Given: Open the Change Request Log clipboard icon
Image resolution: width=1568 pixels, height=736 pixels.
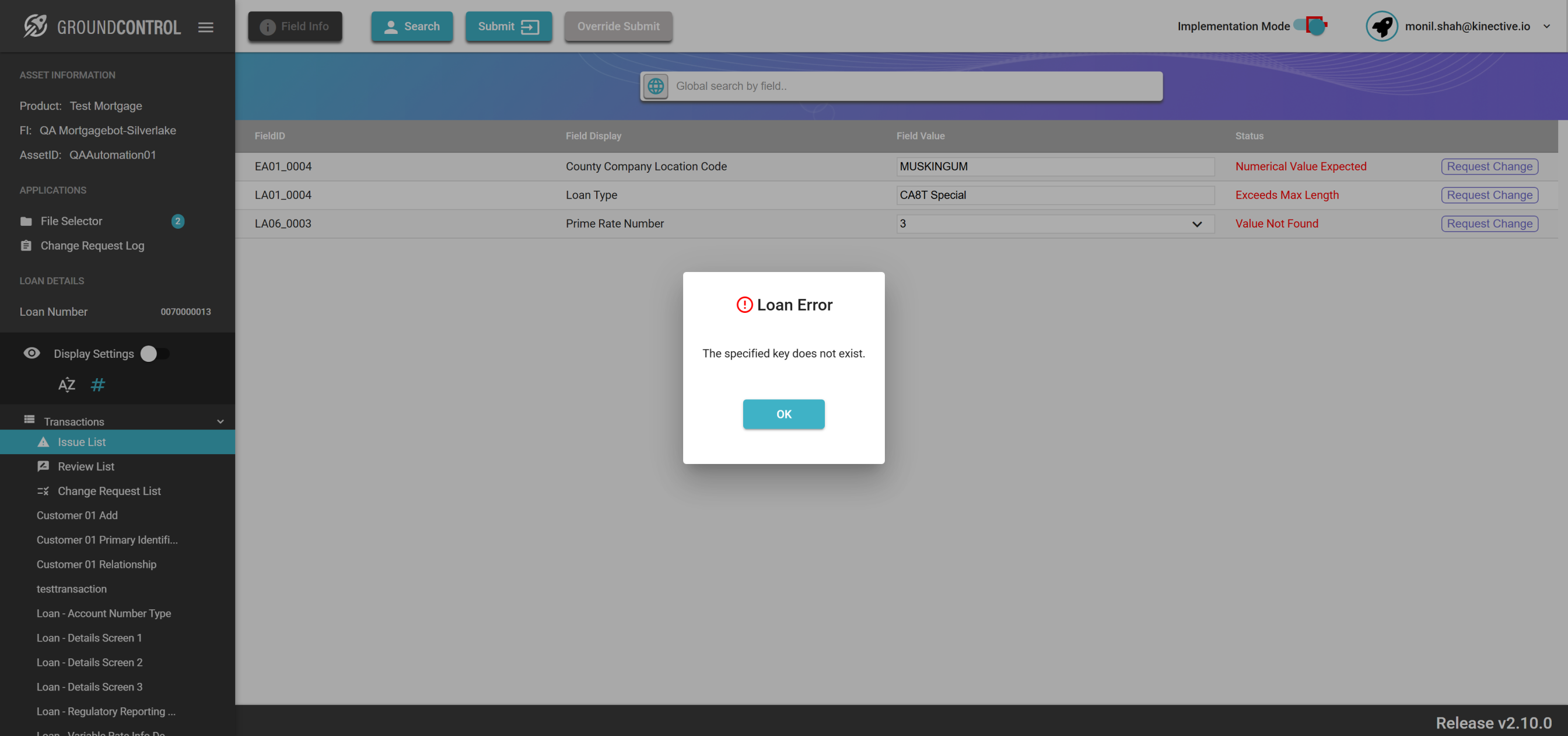Looking at the screenshot, I should pyautogui.click(x=26, y=246).
